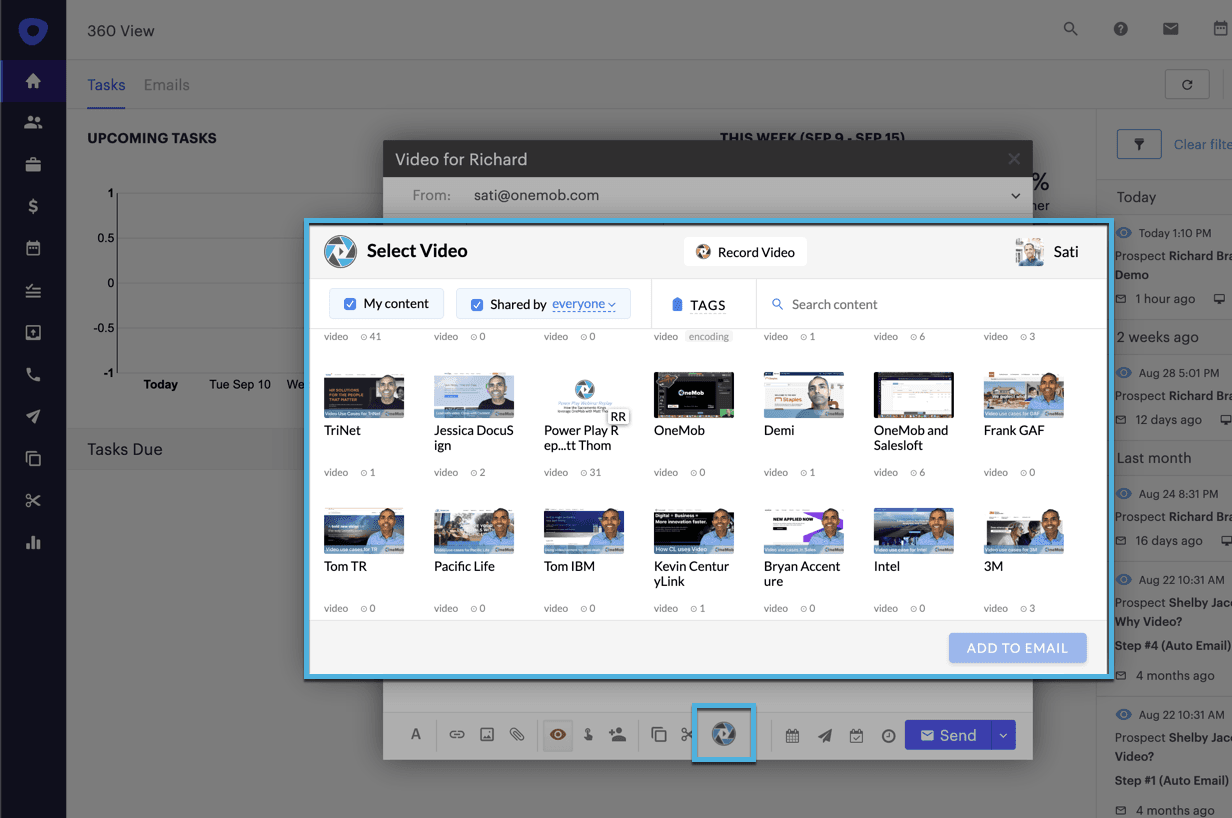Switch to the Emails tab

(166, 85)
